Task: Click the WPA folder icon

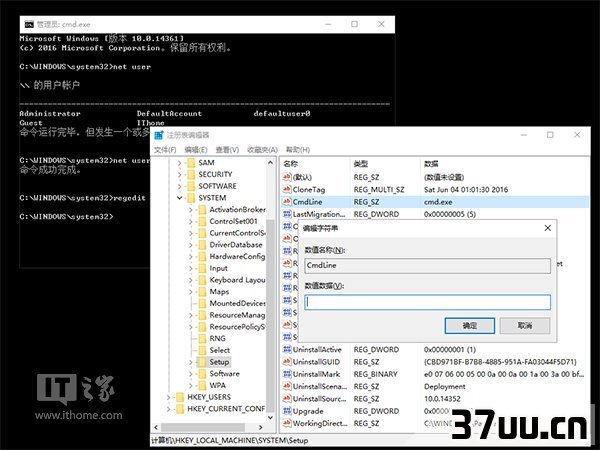Action: (202, 385)
